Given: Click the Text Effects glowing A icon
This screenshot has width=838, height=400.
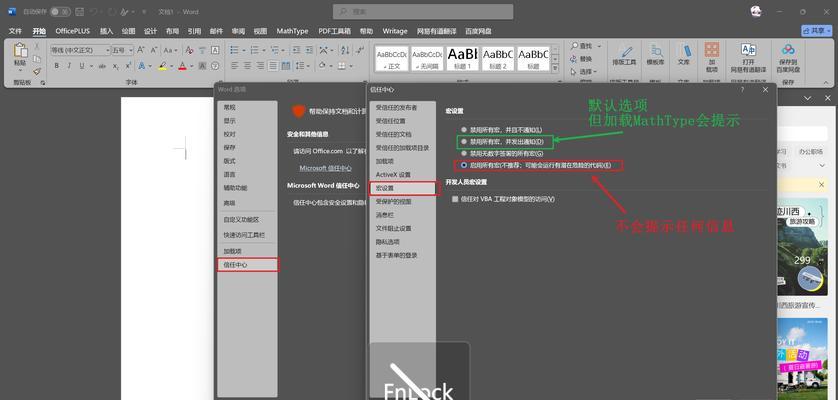Looking at the screenshot, I should 142,66.
